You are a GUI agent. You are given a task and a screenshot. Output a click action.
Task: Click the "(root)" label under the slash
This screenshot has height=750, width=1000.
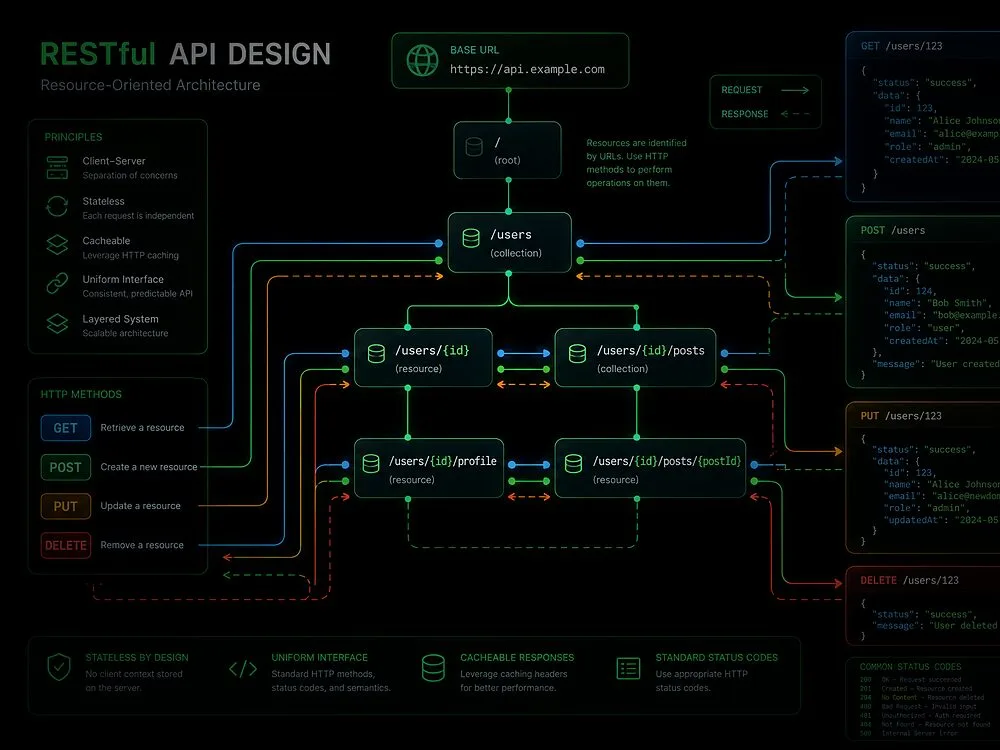point(507,160)
